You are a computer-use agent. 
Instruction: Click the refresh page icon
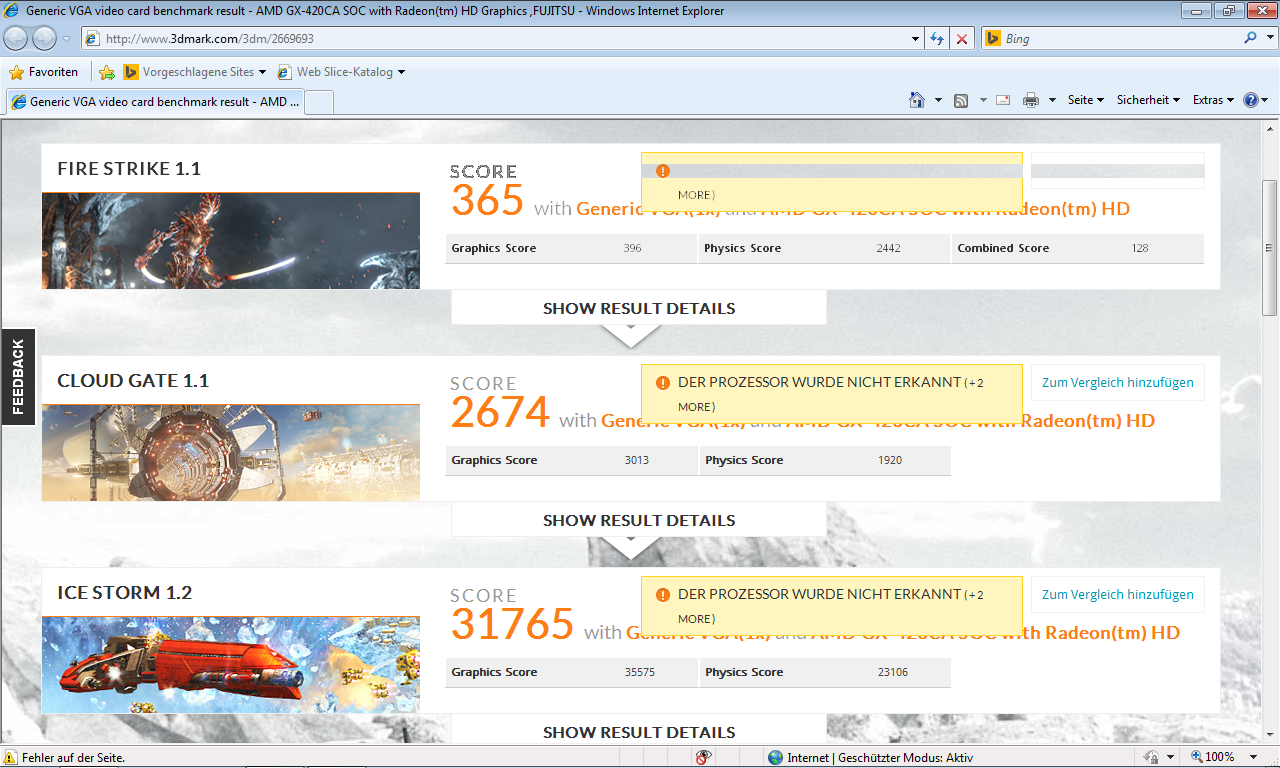pyautogui.click(x=937, y=39)
